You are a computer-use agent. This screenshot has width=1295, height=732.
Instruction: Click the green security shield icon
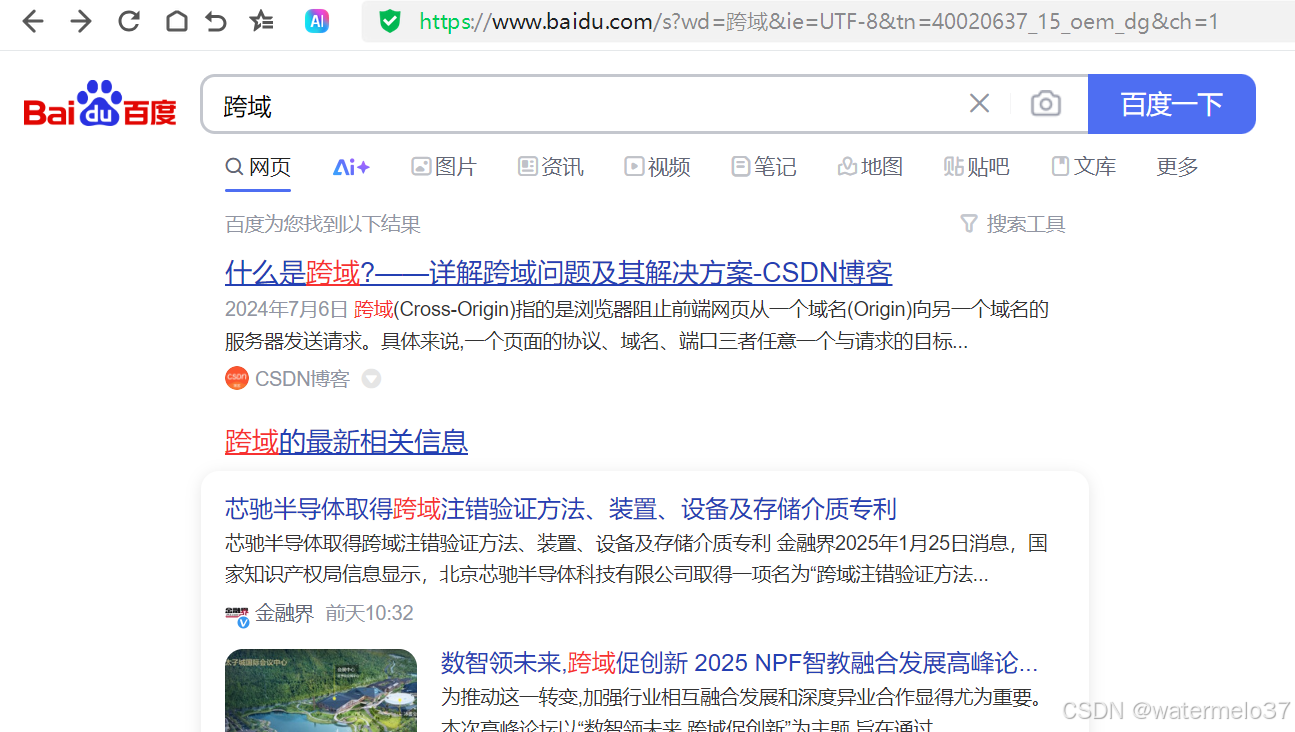390,21
